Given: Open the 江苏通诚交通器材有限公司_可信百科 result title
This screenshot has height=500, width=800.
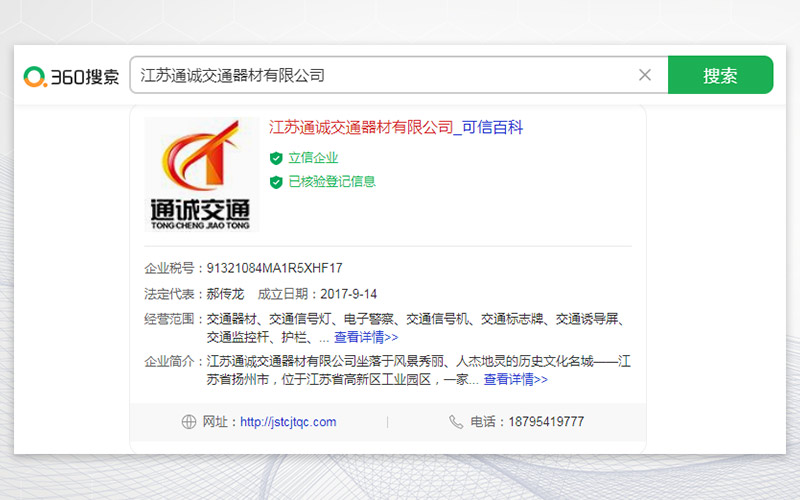Looking at the screenshot, I should coord(396,127).
